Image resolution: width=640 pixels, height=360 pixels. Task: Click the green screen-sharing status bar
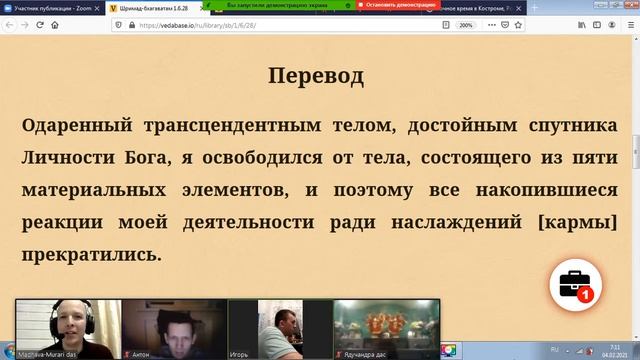pyautogui.click(x=280, y=5)
